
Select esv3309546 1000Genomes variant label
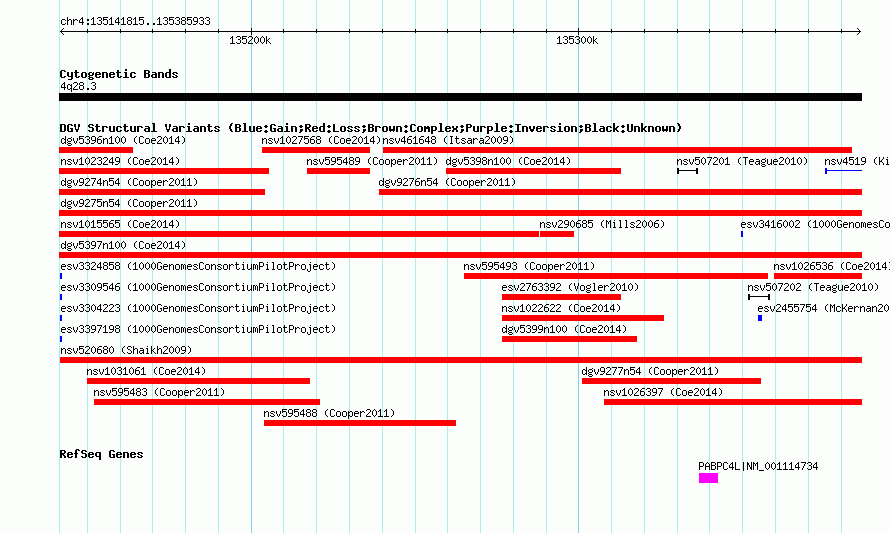[198, 287]
